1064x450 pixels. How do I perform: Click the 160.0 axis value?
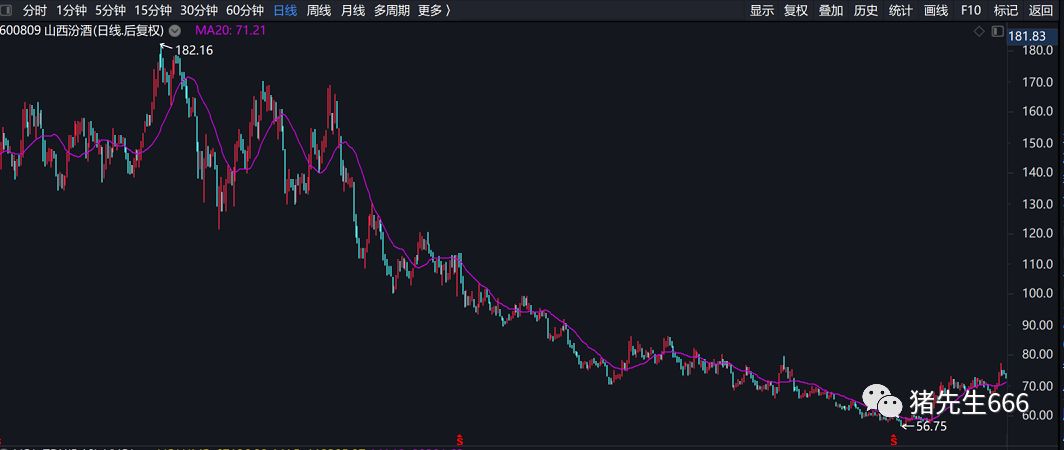pos(1038,112)
